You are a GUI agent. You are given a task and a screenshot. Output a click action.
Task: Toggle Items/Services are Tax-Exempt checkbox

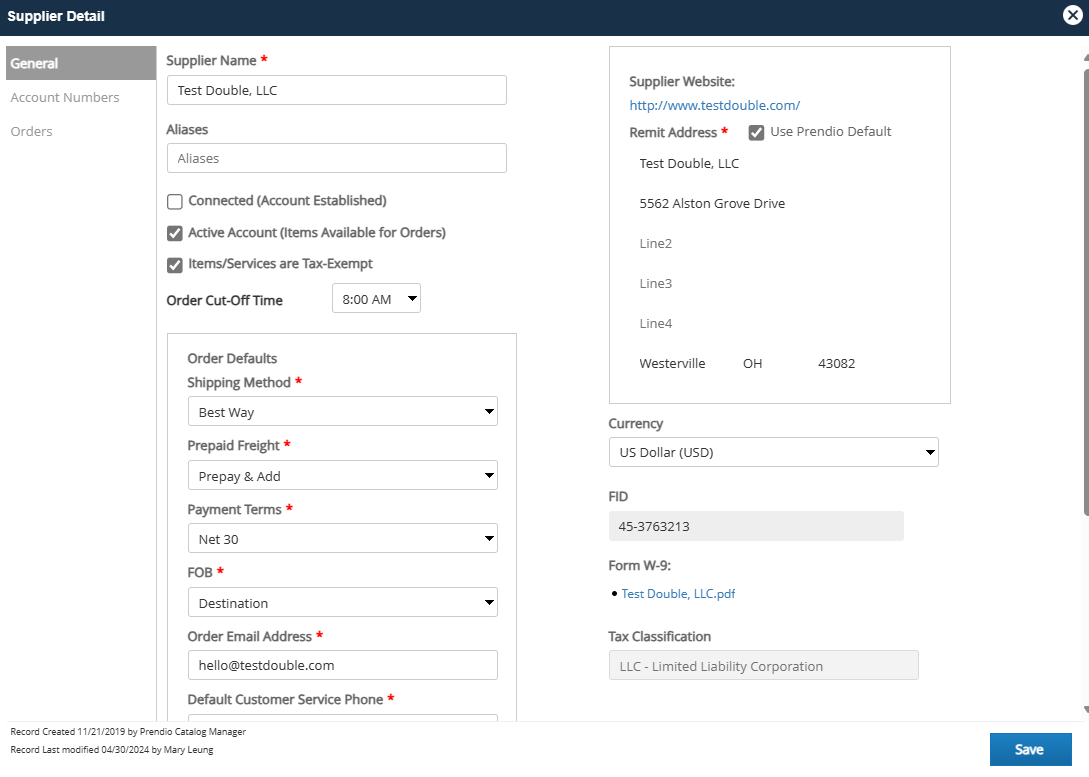(x=175, y=265)
